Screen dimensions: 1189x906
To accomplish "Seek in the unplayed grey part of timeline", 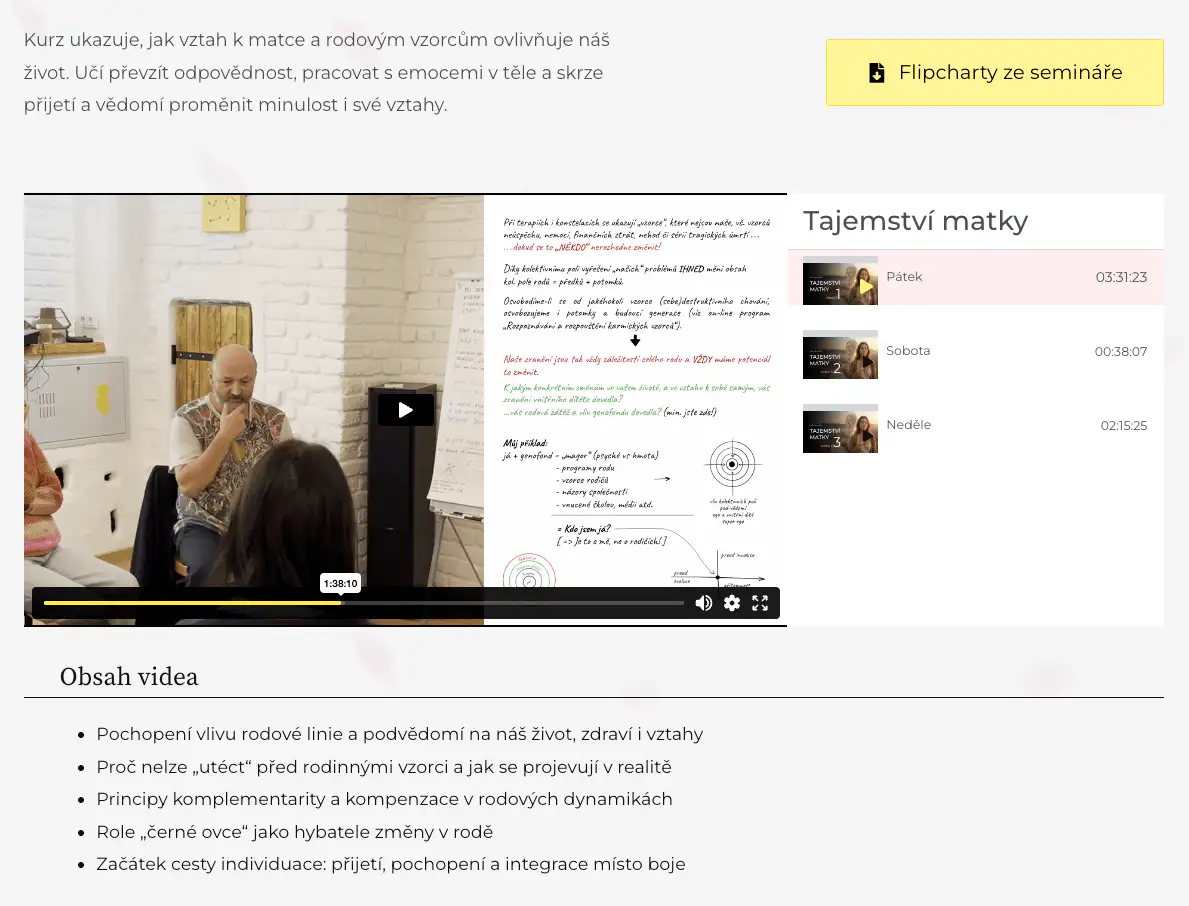I will coord(510,603).
